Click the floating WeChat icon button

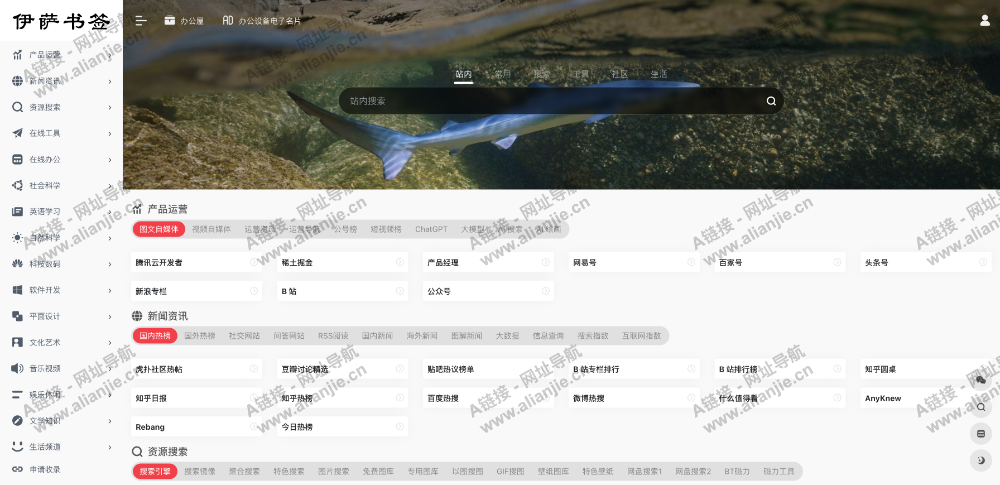pyautogui.click(x=981, y=380)
